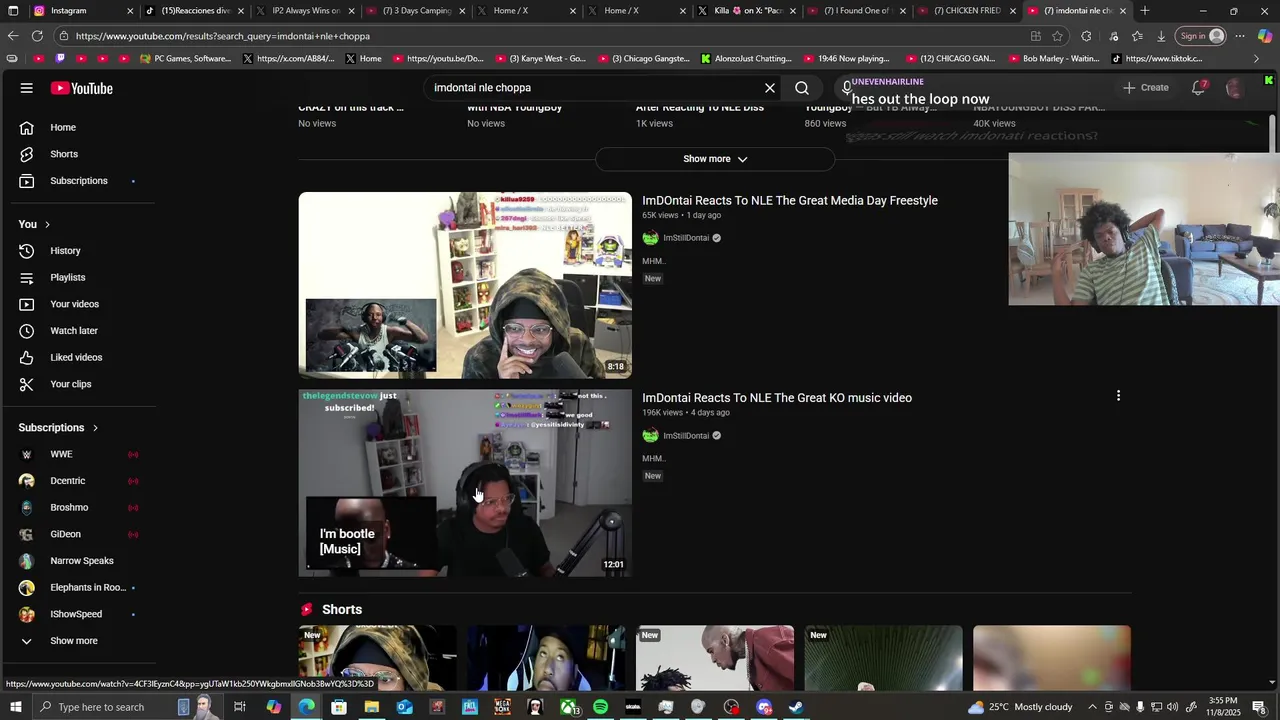Open the NLE The Great KO music video thumbnail
The height and width of the screenshot is (720, 1280).
coord(465,483)
